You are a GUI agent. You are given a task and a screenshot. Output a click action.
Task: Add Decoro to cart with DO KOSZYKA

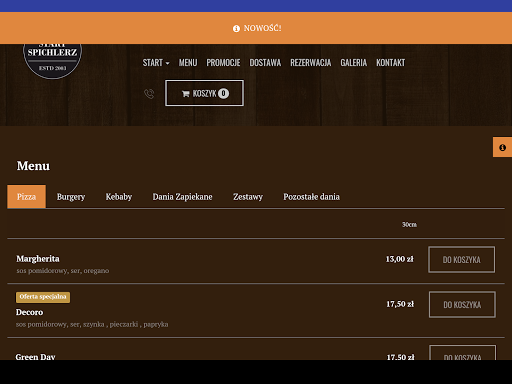coord(462,305)
